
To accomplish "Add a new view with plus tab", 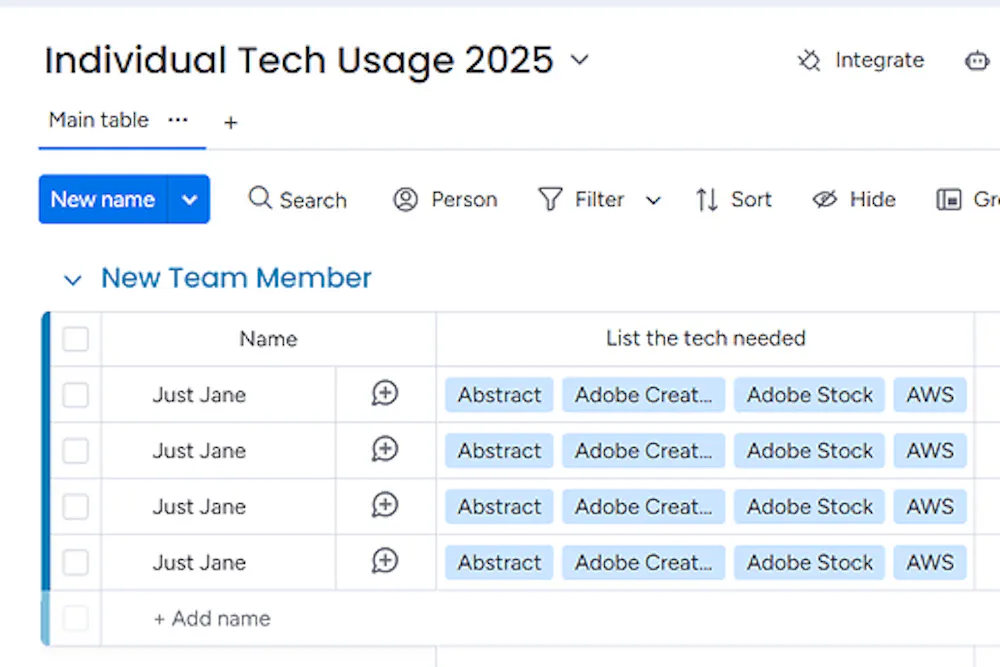I will pyautogui.click(x=230, y=122).
